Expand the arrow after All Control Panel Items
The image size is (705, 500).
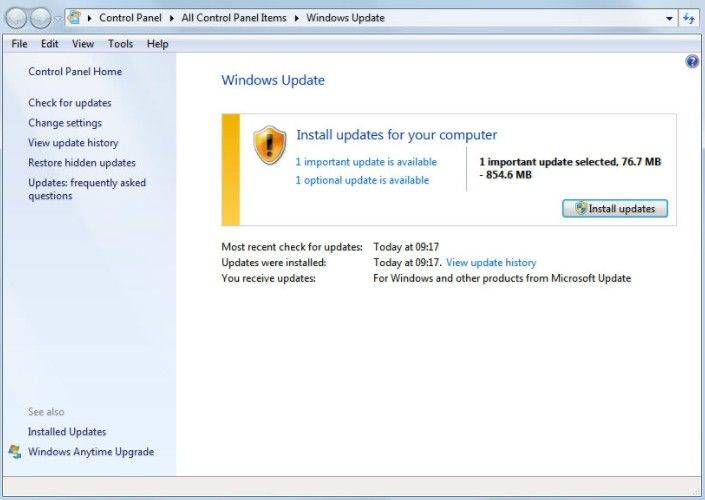tap(297, 18)
